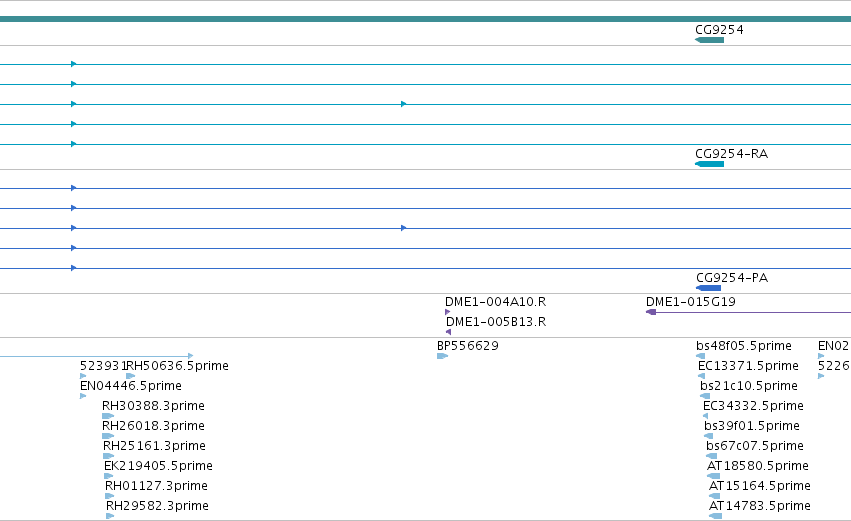This screenshot has height=521, width=851.
Task: Click the EN02 EST arrow at right edge
Action: [x=821, y=356]
